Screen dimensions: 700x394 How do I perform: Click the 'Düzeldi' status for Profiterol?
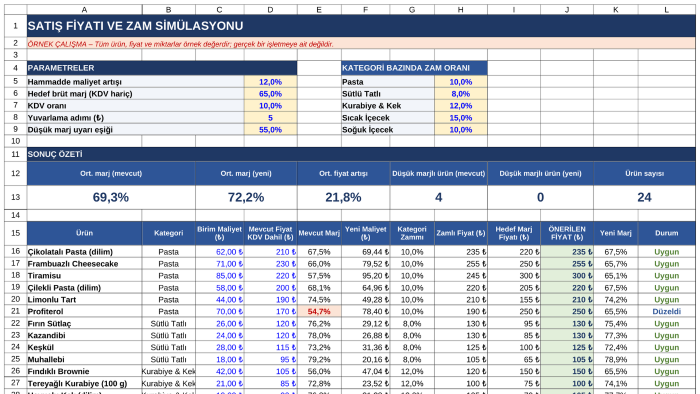[x=667, y=311]
